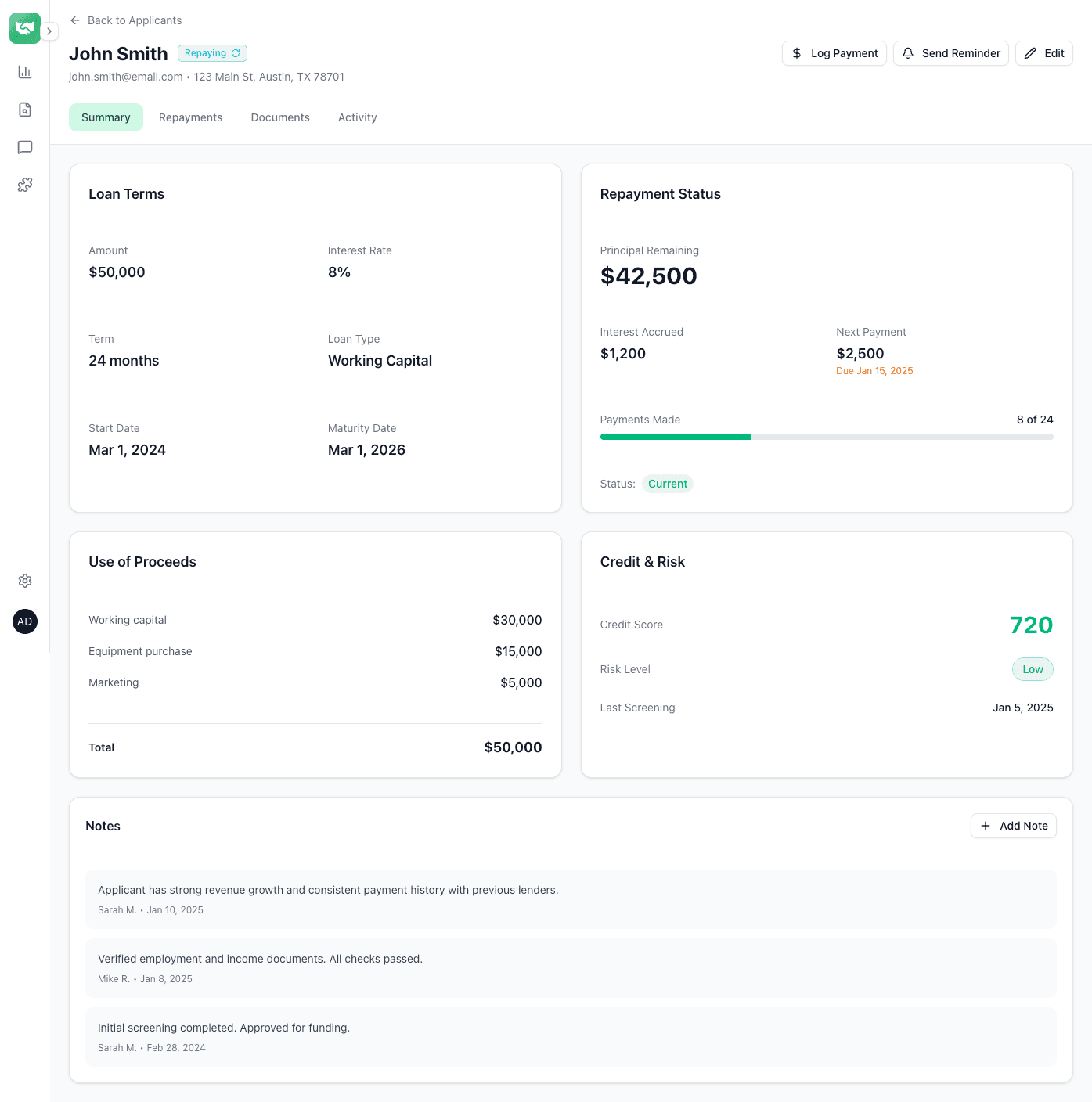The image size is (1092, 1102).
Task: Click the Repaying status badge
Action: 212,53
